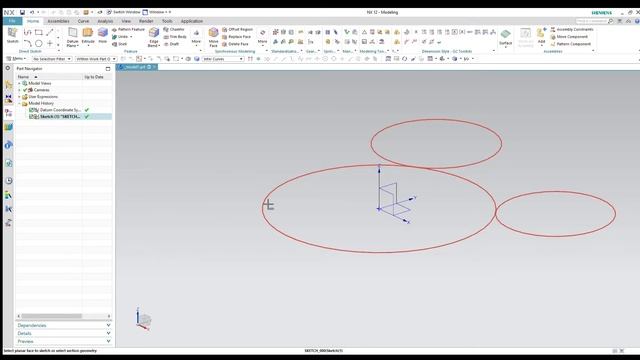The image size is (640, 360).
Task: Click the Shell command
Action: [x=119, y=44]
